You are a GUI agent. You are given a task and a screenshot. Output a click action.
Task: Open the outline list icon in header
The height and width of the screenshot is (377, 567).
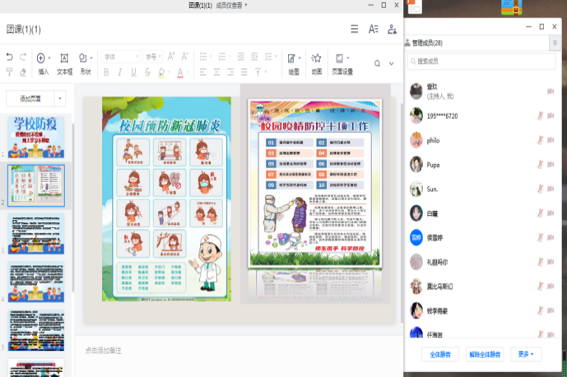354,29
